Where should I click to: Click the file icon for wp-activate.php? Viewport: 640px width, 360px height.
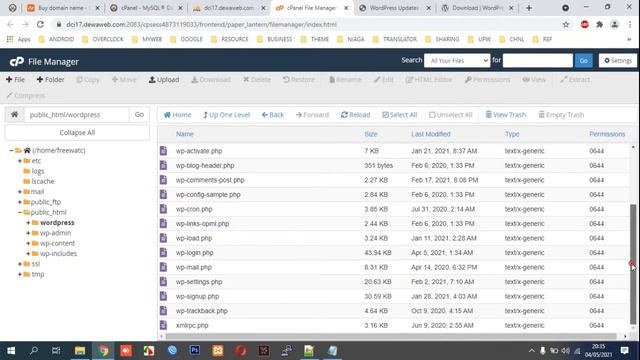coord(163,151)
